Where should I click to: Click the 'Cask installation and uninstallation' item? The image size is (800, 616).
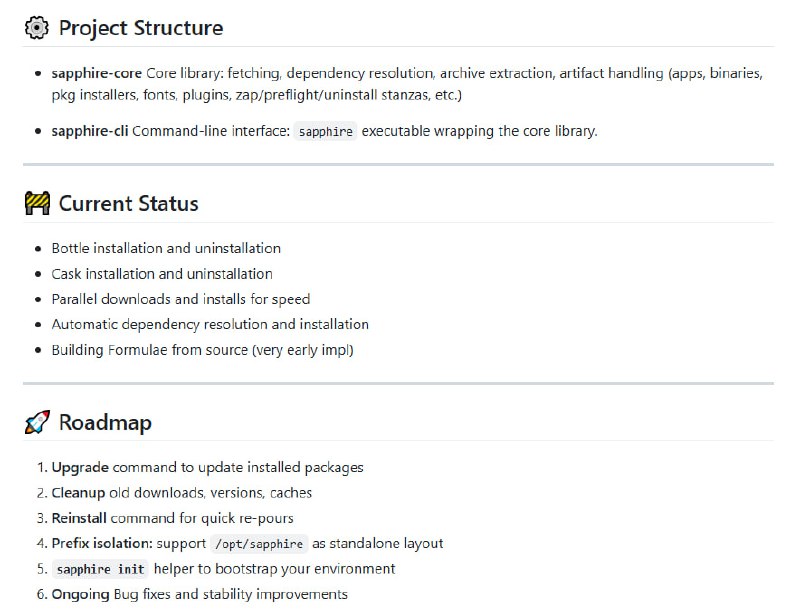pos(162,274)
